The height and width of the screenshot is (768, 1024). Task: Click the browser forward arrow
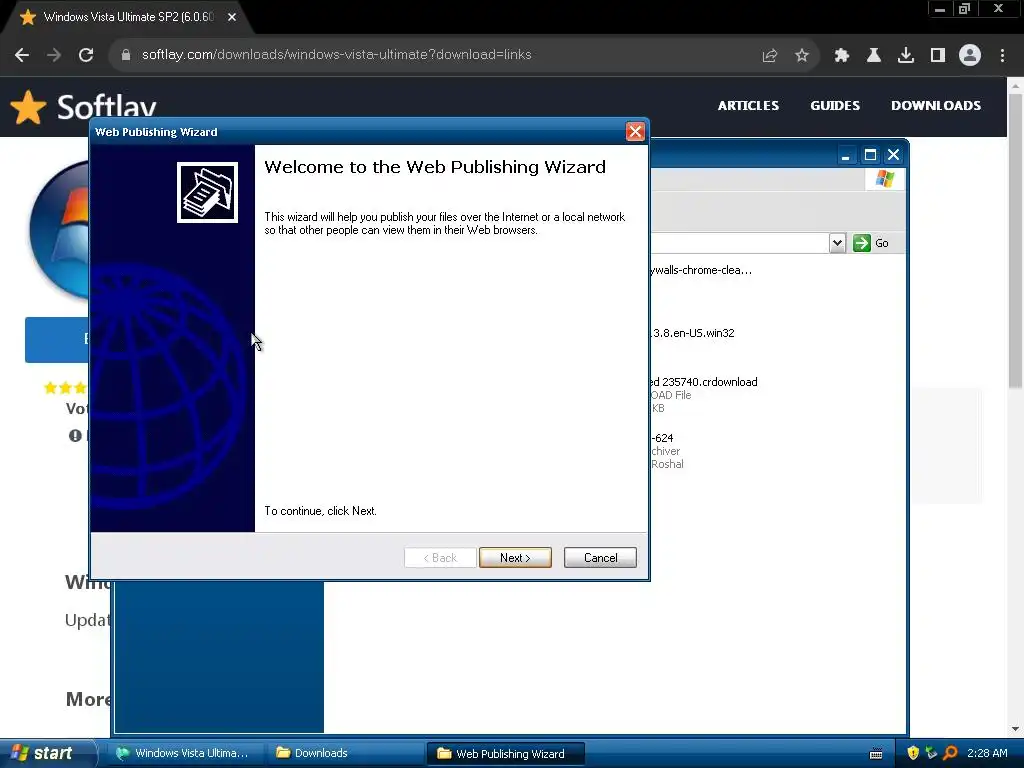pos(54,55)
